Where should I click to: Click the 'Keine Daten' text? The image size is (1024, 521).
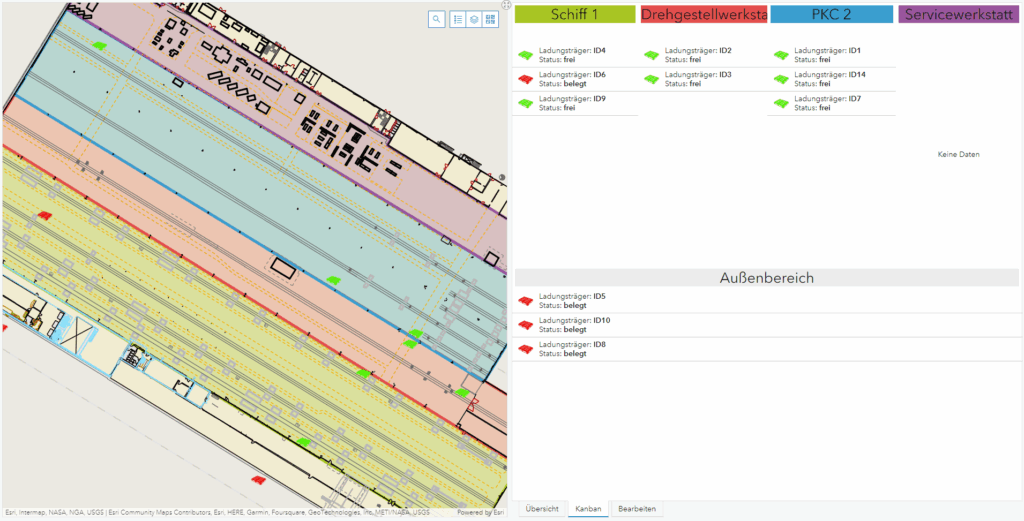point(959,155)
